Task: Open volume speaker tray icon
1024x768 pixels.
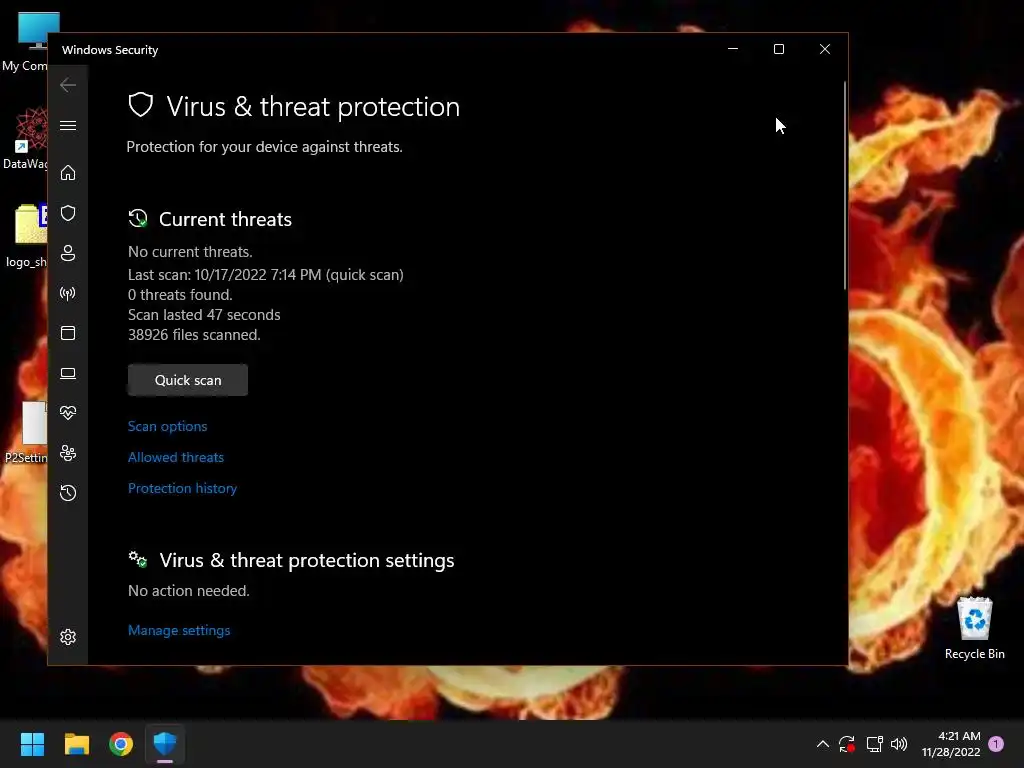Action: point(899,744)
